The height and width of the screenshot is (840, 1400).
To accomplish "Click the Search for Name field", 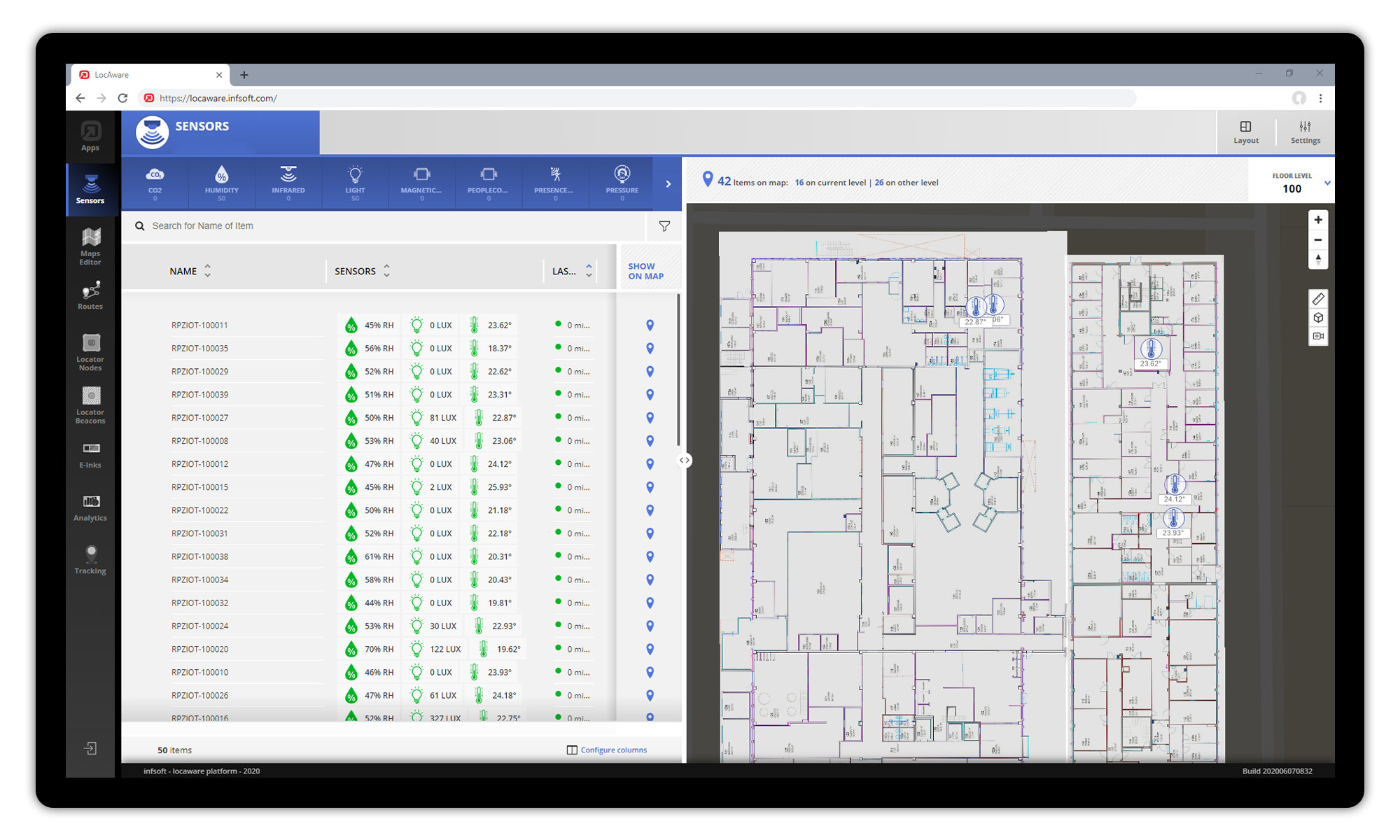I will tap(392, 226).
